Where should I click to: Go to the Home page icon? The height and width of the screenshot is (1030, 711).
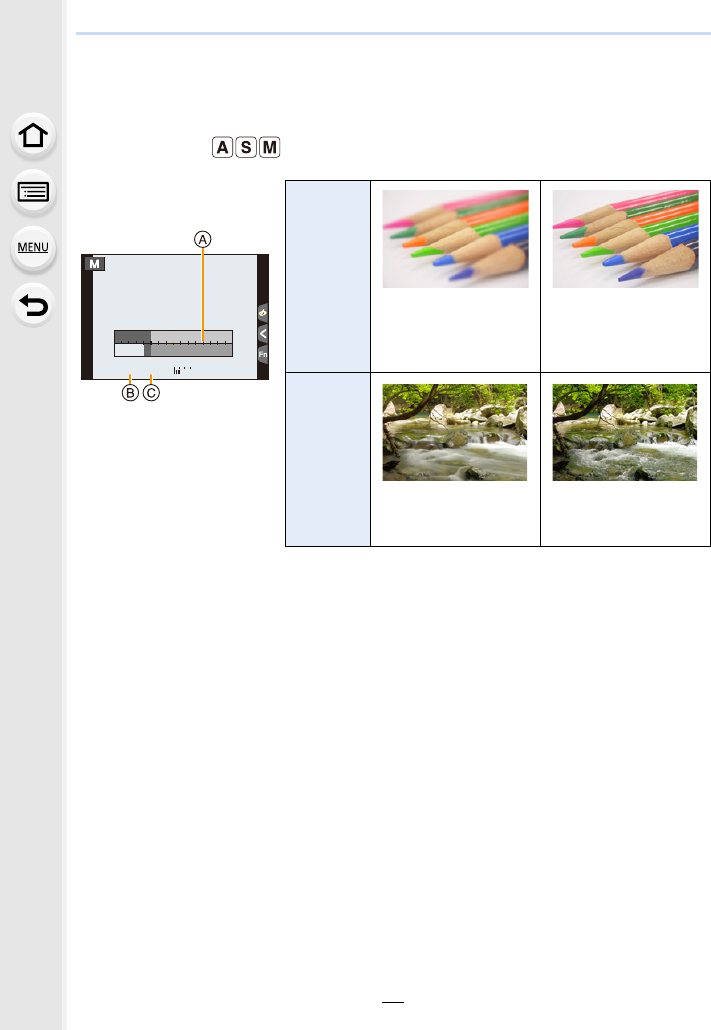pos(33,135)
